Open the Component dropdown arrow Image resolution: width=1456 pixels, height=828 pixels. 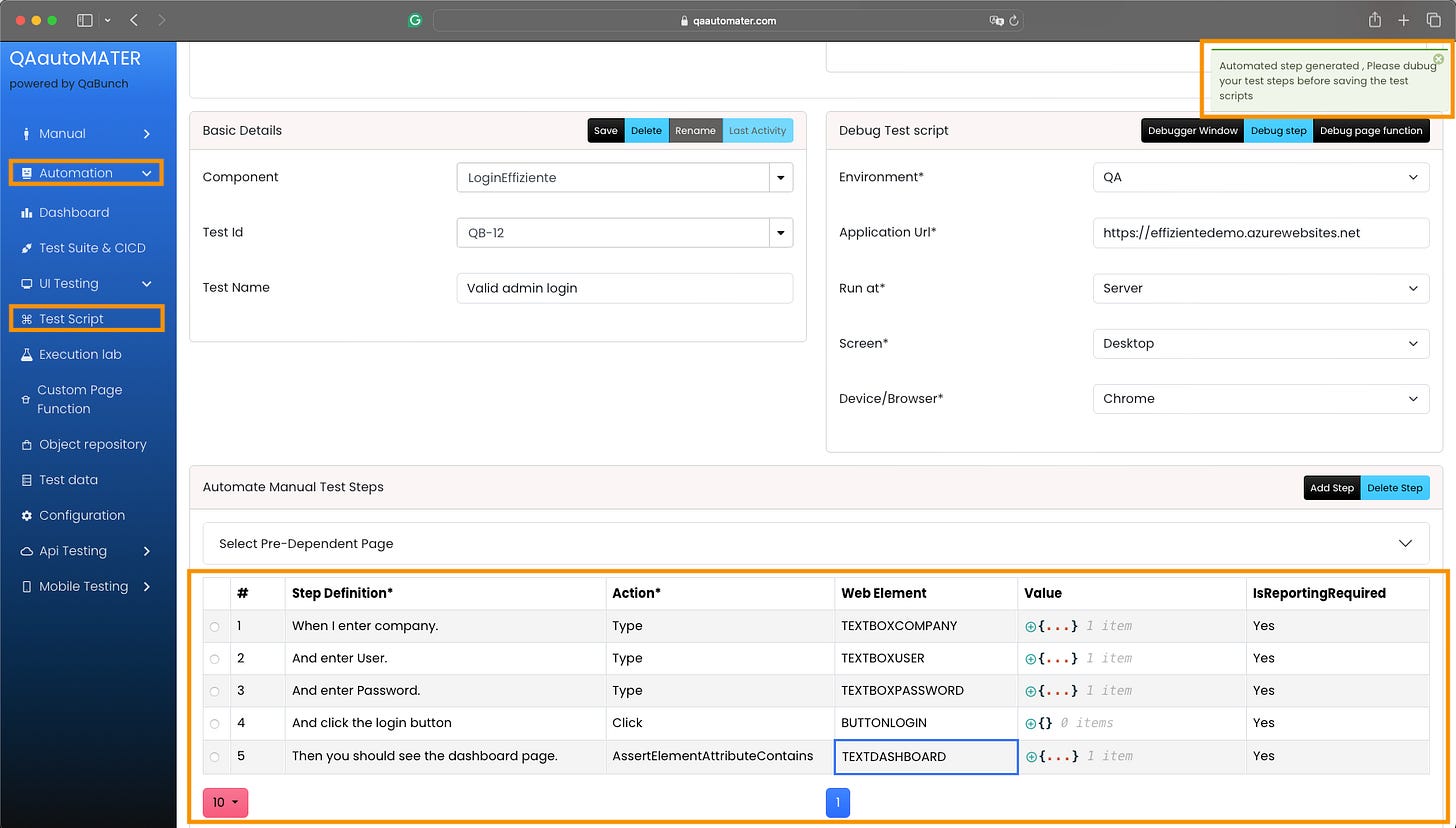tap(781, 177)
